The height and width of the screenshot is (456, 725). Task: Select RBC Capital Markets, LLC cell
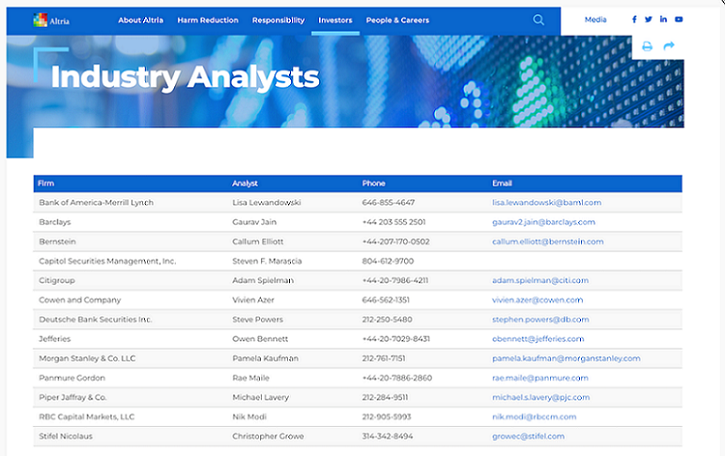pos(86,417)
